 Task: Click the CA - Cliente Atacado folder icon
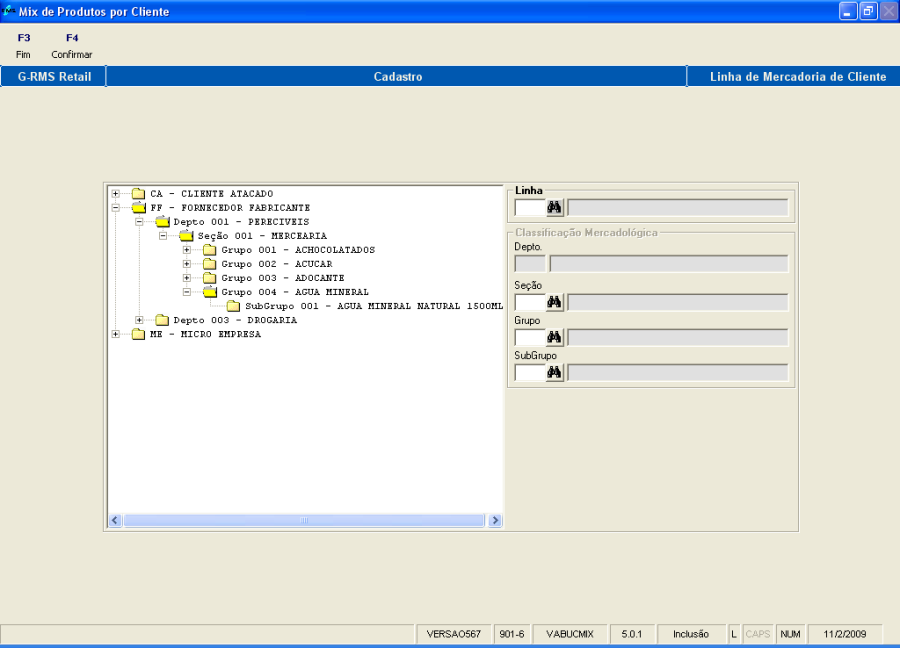(138, 194)
